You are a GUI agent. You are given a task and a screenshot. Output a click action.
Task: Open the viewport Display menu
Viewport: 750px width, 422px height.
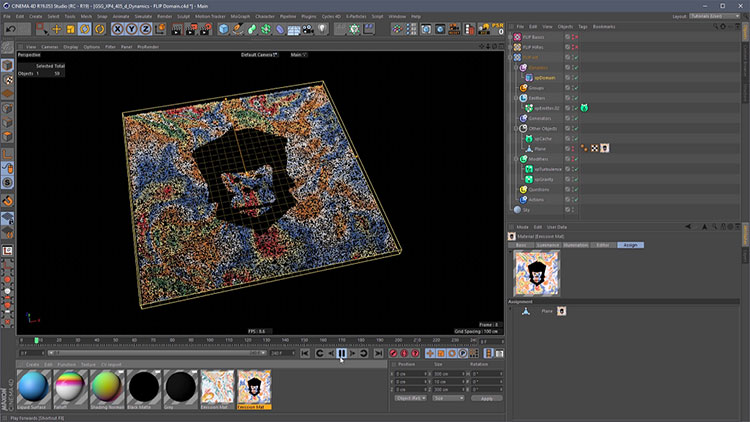(70, 47)
